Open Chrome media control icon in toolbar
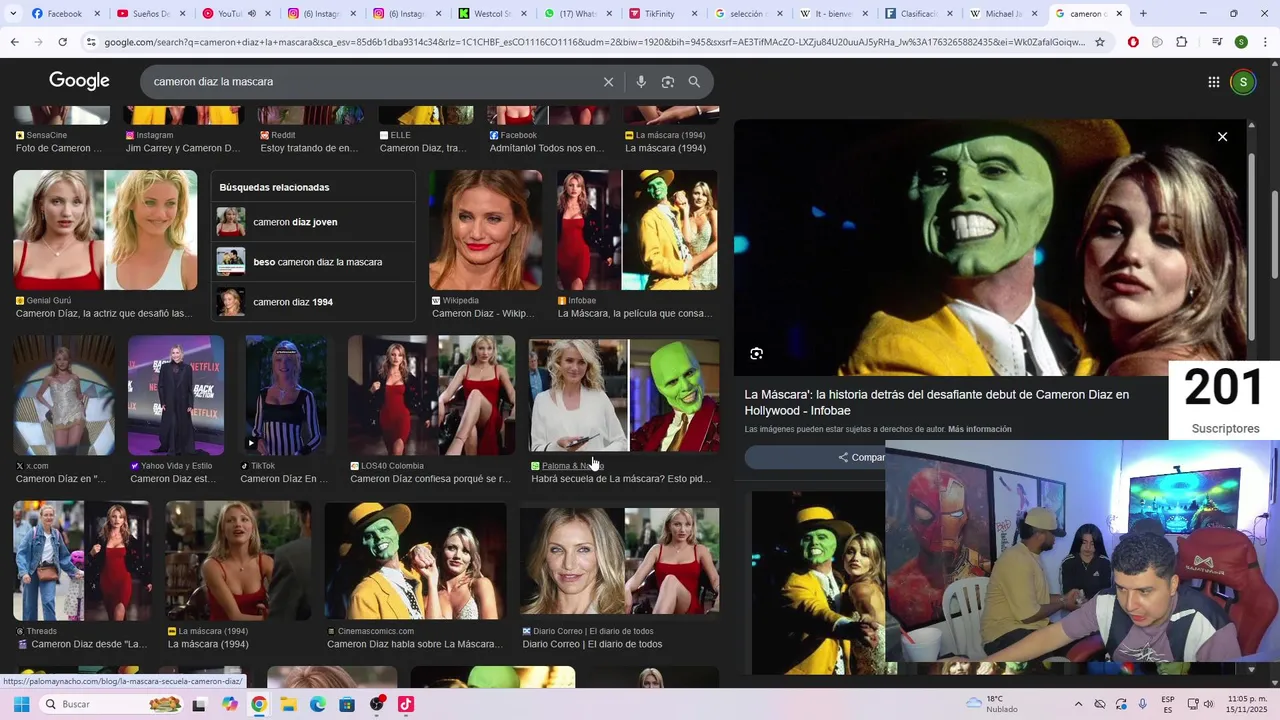The image size is (1280, 720). click(1217, 42)
